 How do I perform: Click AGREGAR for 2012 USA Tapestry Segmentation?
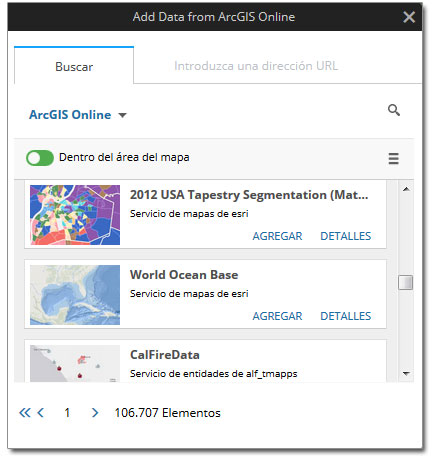pyautogui.click(x=277, y=236)
